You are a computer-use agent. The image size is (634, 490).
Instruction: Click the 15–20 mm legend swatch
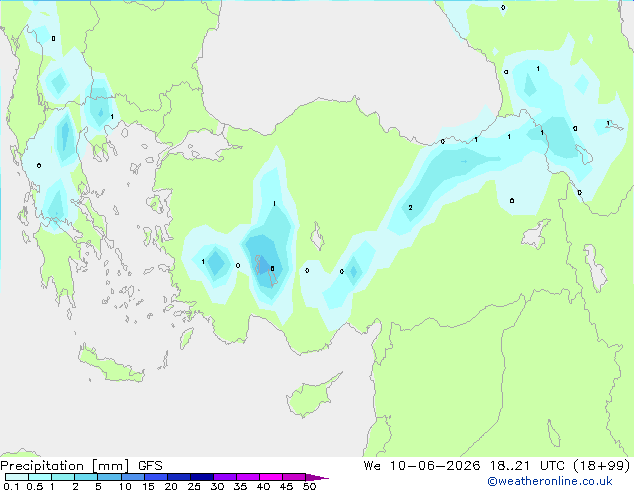coord(155,477)
